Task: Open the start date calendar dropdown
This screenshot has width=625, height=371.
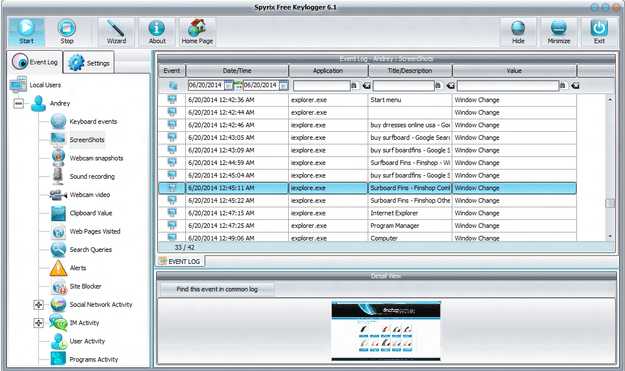Action: tap(228, 86)
